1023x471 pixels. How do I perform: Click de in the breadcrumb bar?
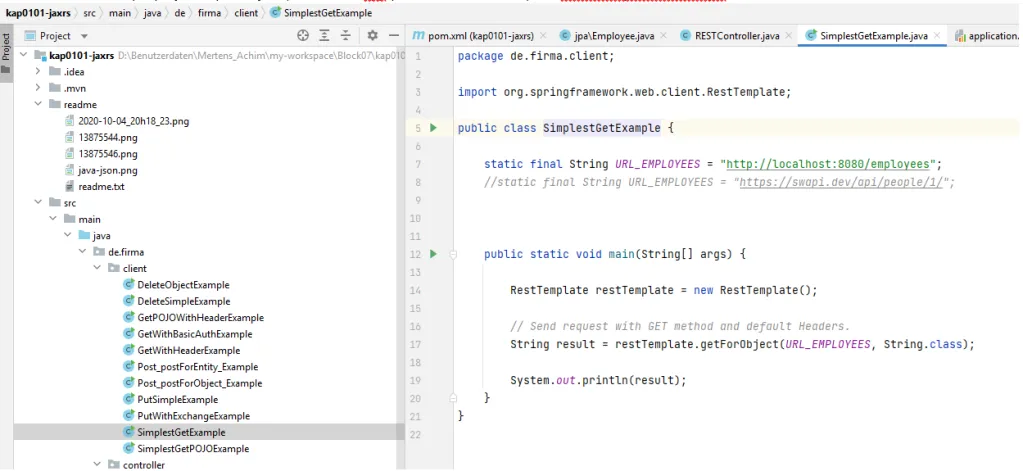point(179,12)
